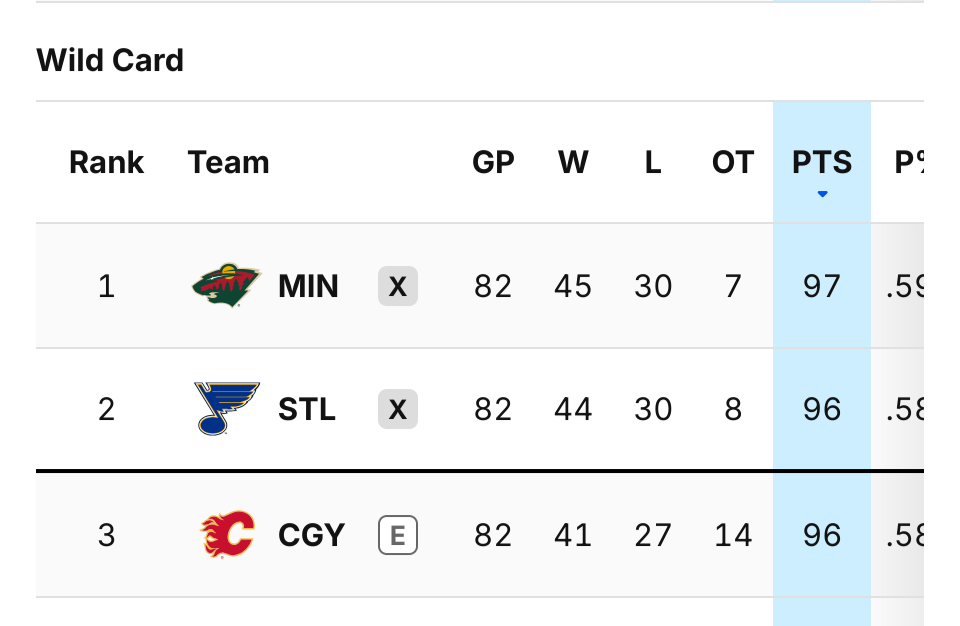Click the St. Louis Blues logo
Viewport: 960px width, 626px height.
(227, 409)
